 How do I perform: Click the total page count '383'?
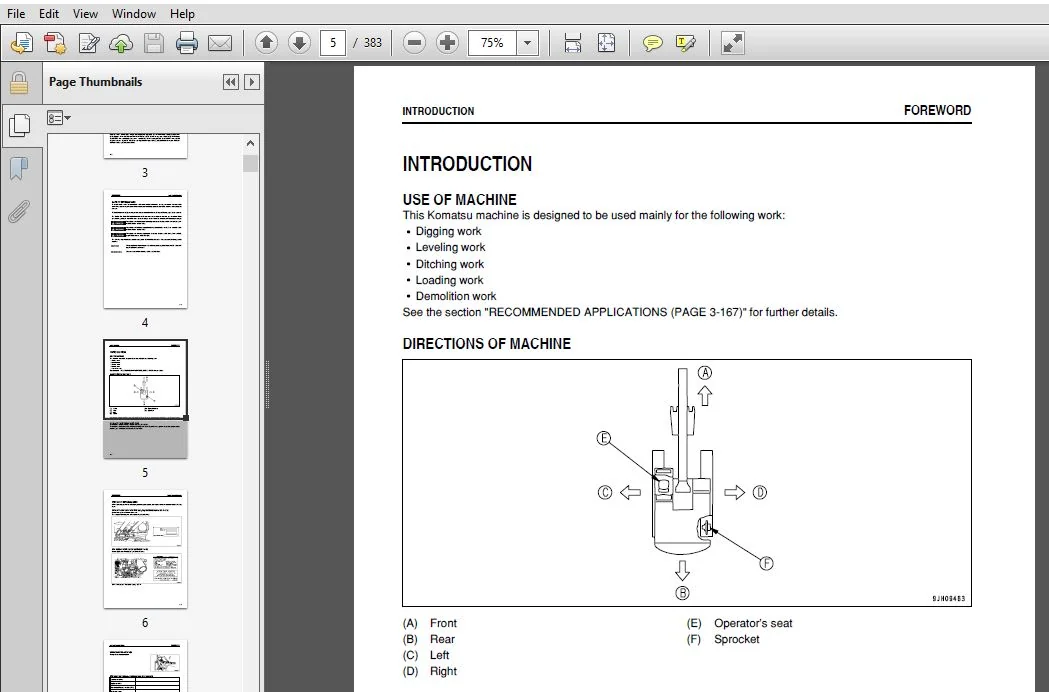373,44
